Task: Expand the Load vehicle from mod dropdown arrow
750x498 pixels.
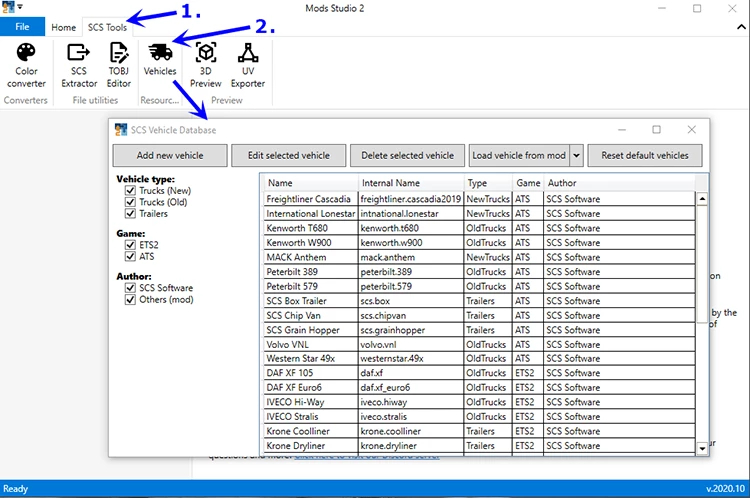Action: point(576,155)
